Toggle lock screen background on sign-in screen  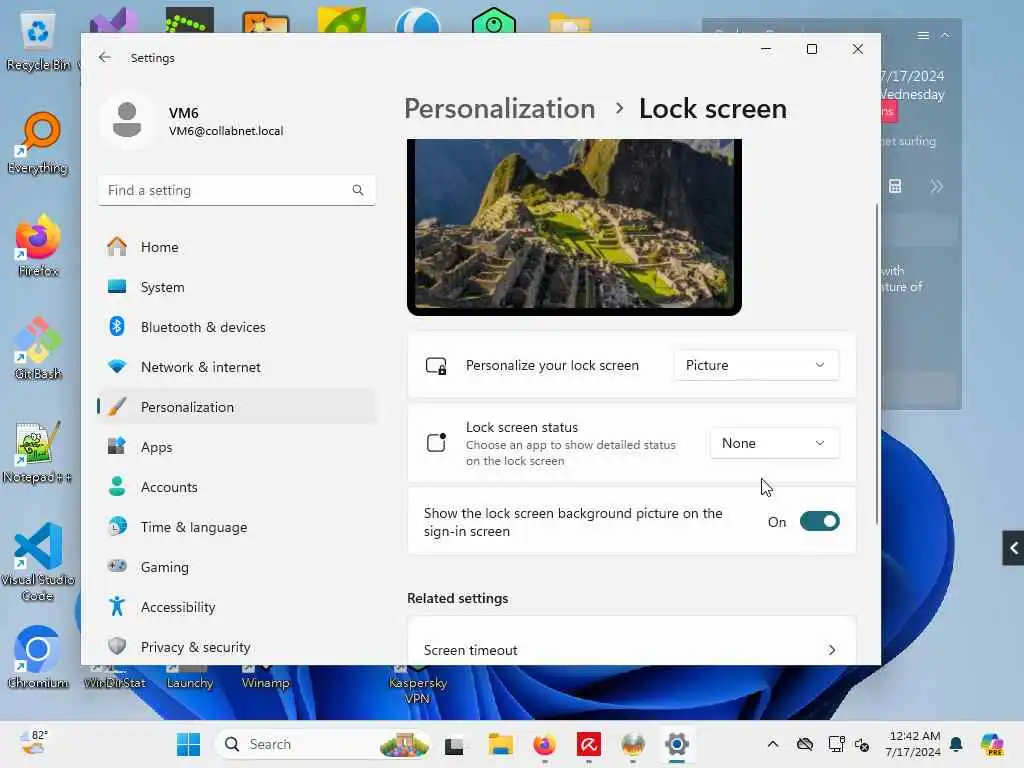pos(820,521)
